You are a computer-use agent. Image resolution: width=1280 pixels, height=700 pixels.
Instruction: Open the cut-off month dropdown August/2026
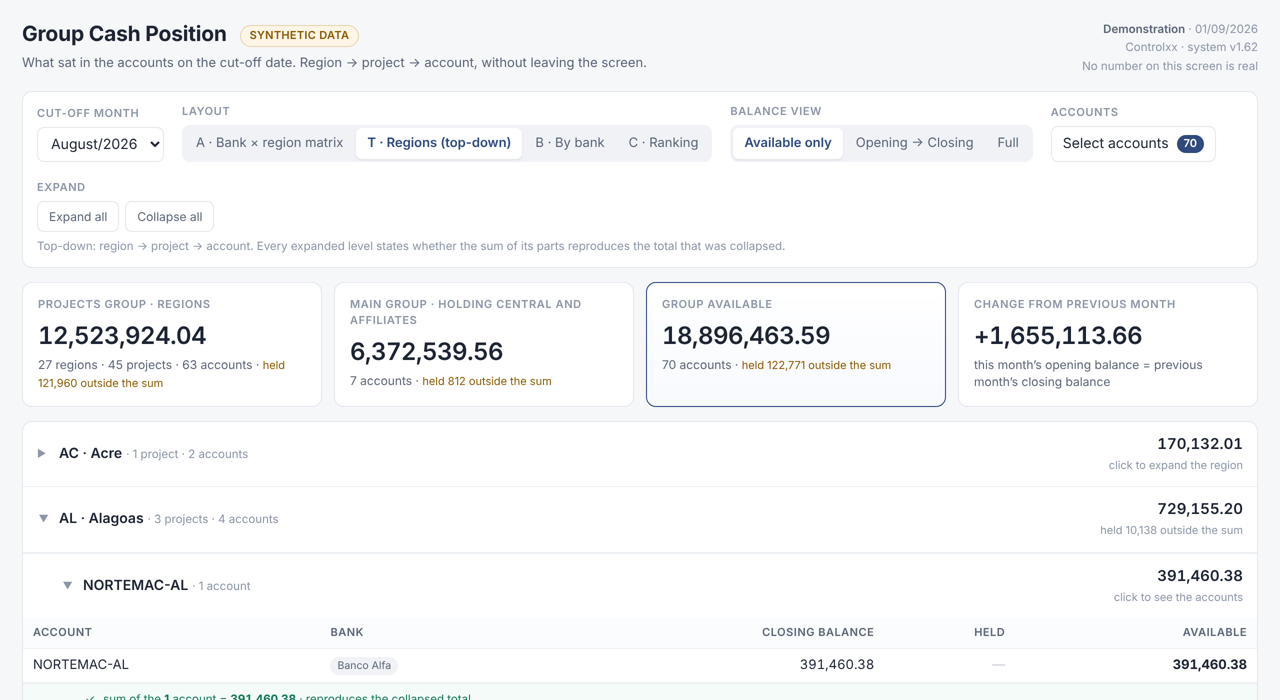pyautogui.click(x=100, y=144)
